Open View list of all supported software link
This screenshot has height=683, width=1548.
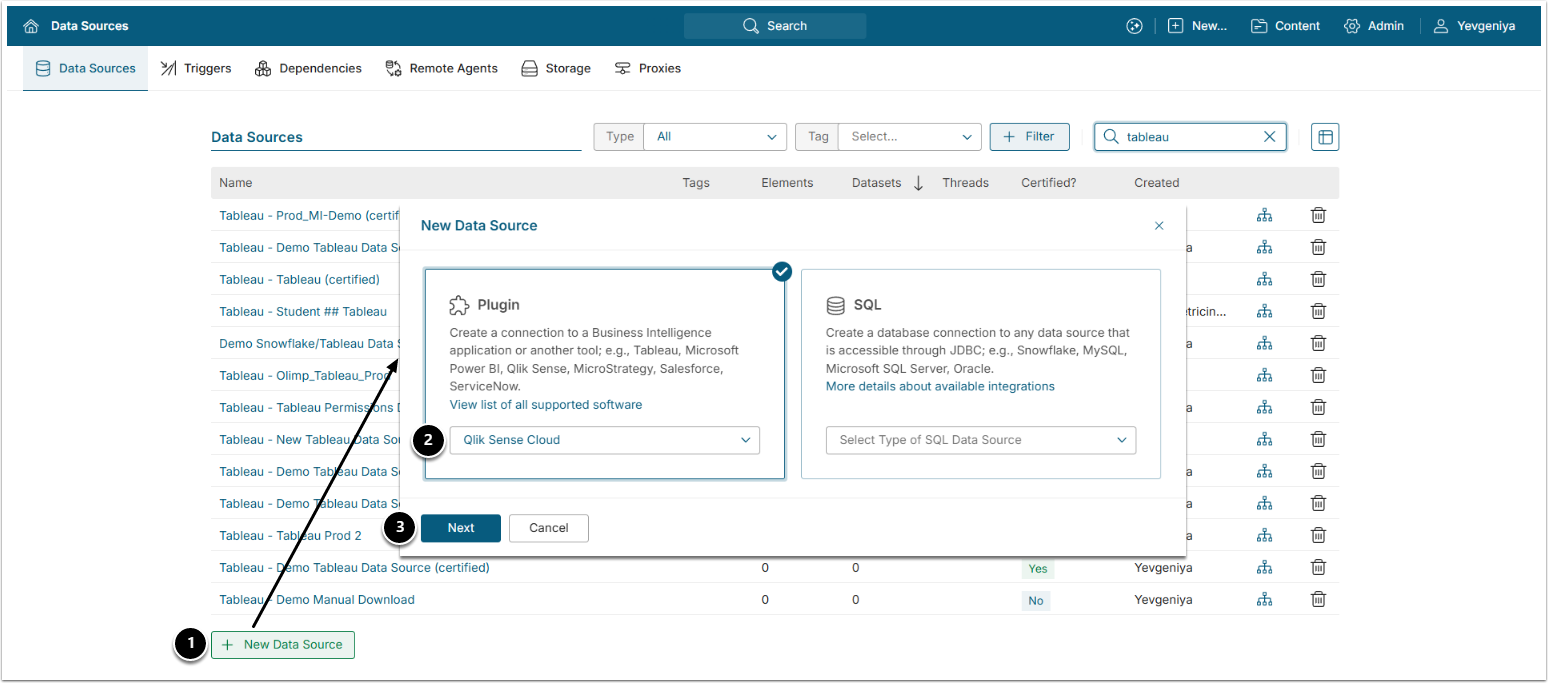(x=545, y=405)
